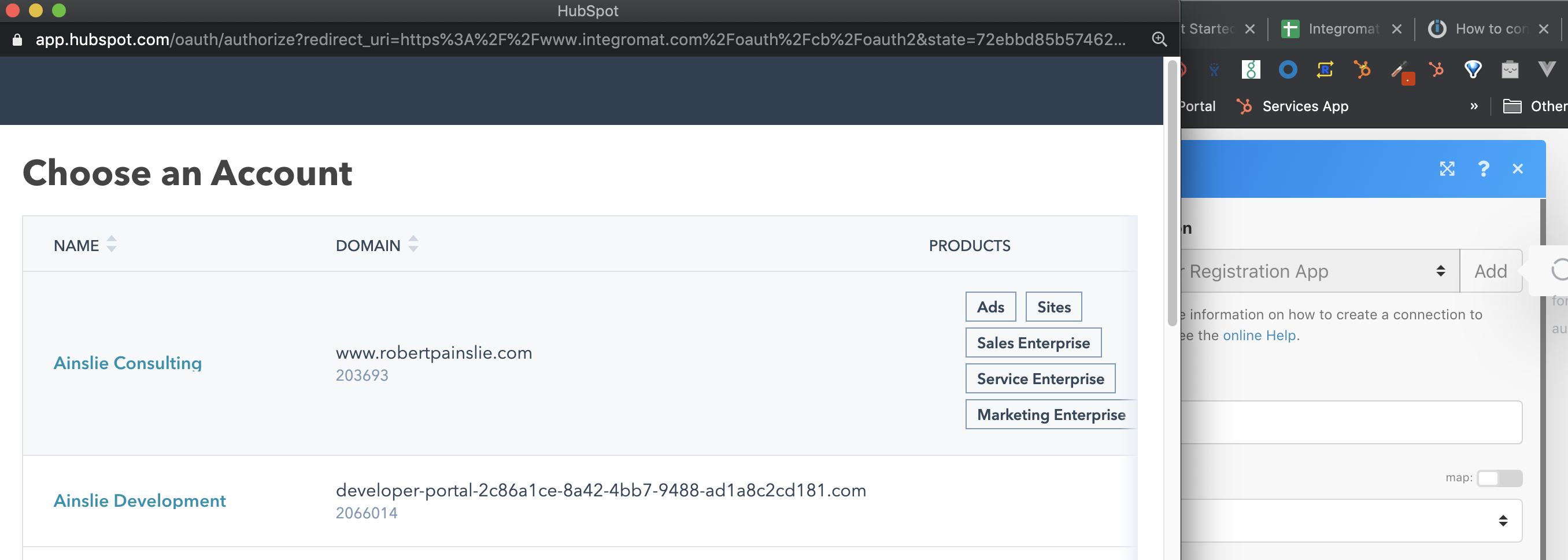Click the Sales Enterprise product tag
The width and height of the screenshot is (1568, 560).
pyautogui.click(x=1033, y=343)
